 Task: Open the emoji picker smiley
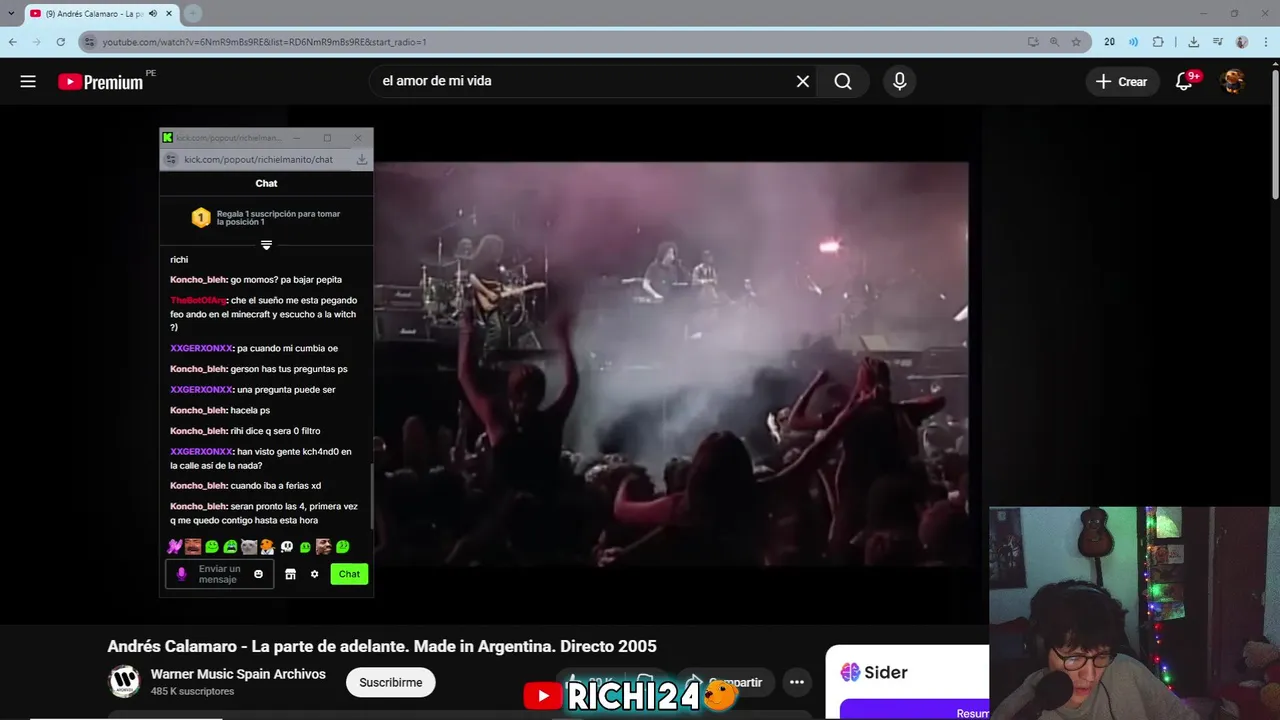[x=258, y=574]
